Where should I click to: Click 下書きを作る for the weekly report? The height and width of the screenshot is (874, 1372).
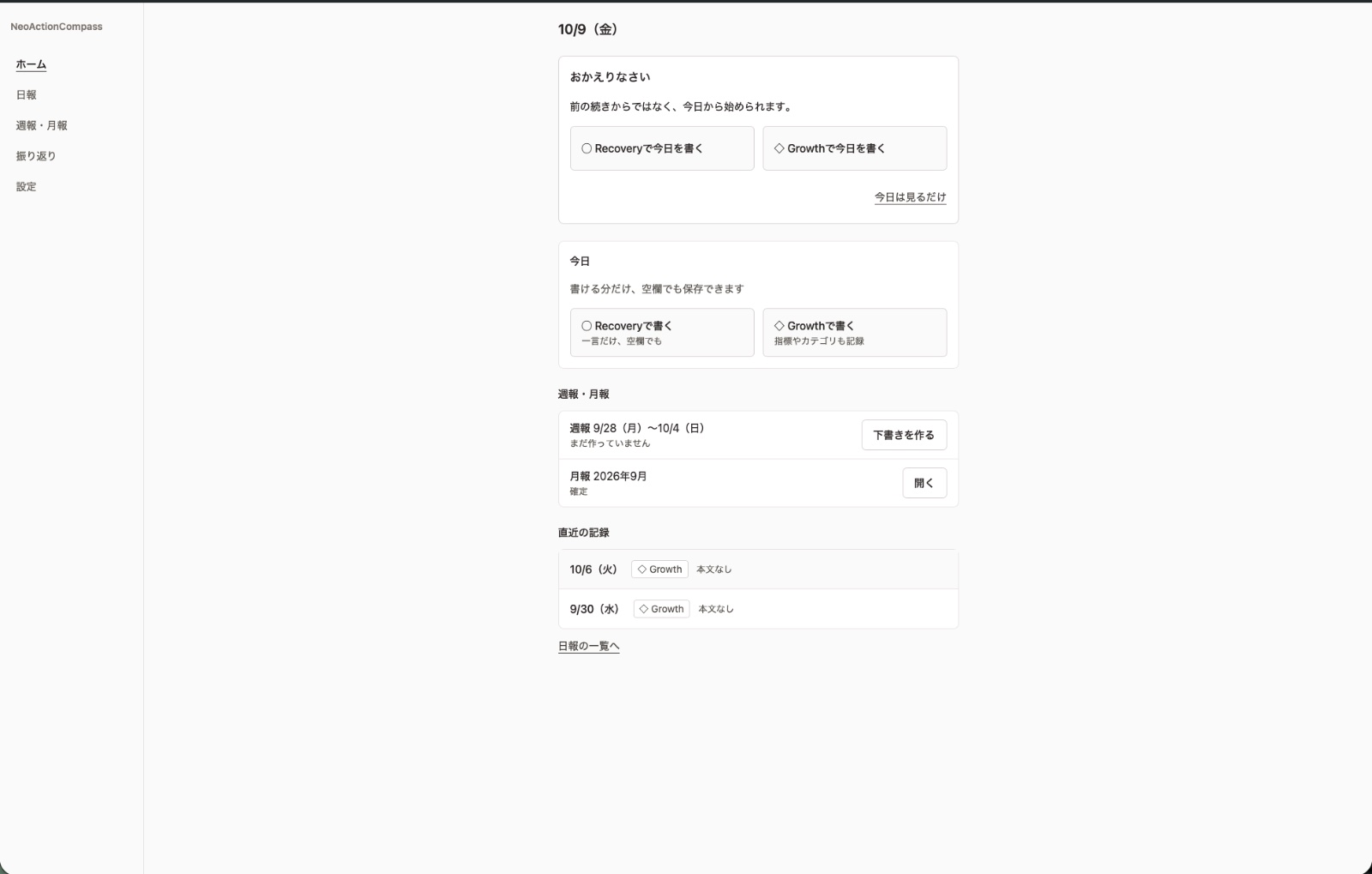pos(904,435)
